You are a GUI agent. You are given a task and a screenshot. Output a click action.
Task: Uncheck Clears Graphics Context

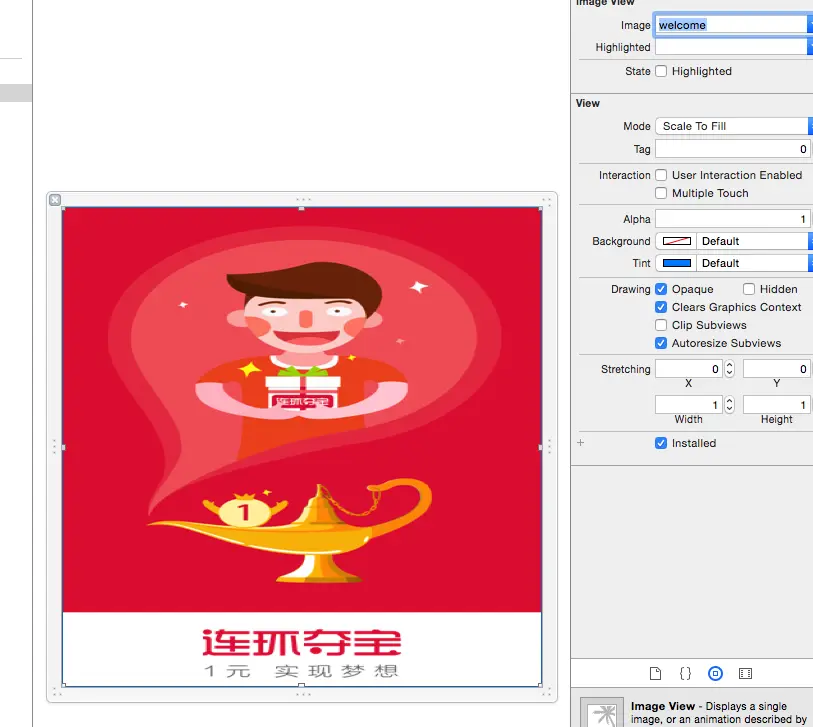pos(661,307)
